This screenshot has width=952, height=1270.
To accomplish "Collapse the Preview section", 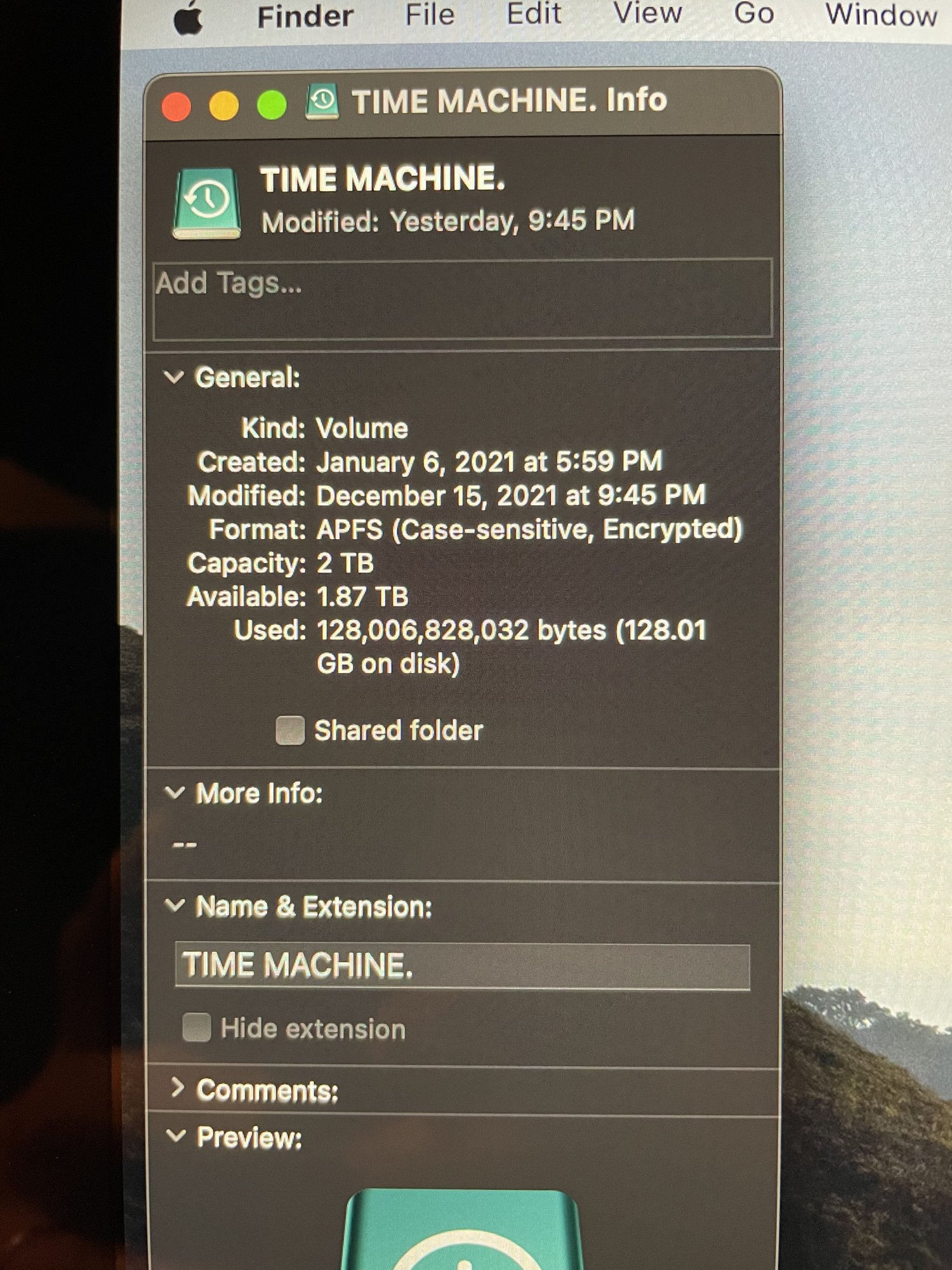I will pos(175,1136).
